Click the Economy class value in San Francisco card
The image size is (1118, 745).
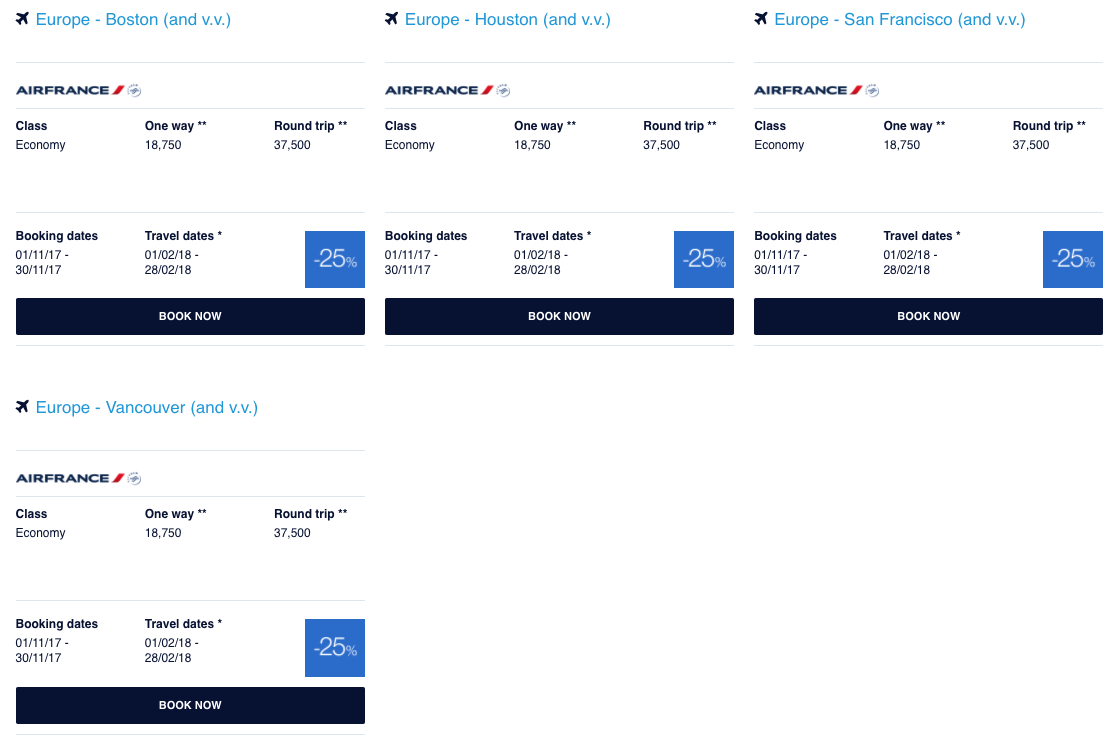point(779,145)
